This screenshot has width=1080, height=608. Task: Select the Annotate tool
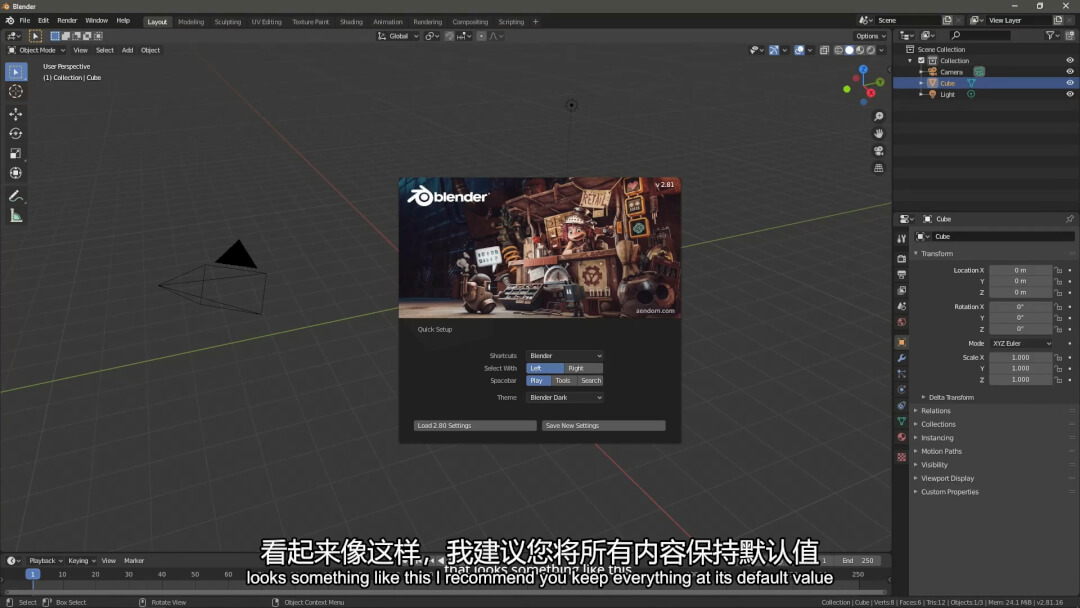point(16,196)
